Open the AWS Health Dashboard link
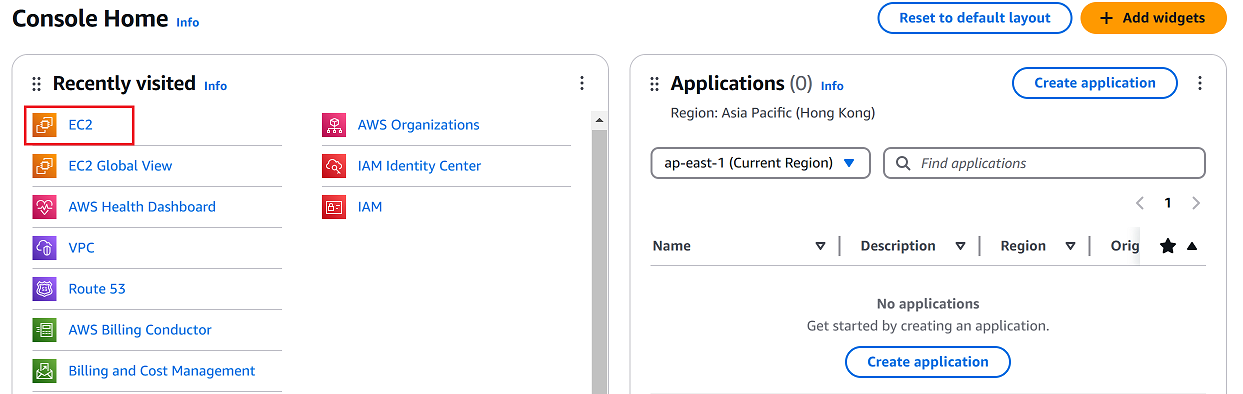 coord(142,207)
